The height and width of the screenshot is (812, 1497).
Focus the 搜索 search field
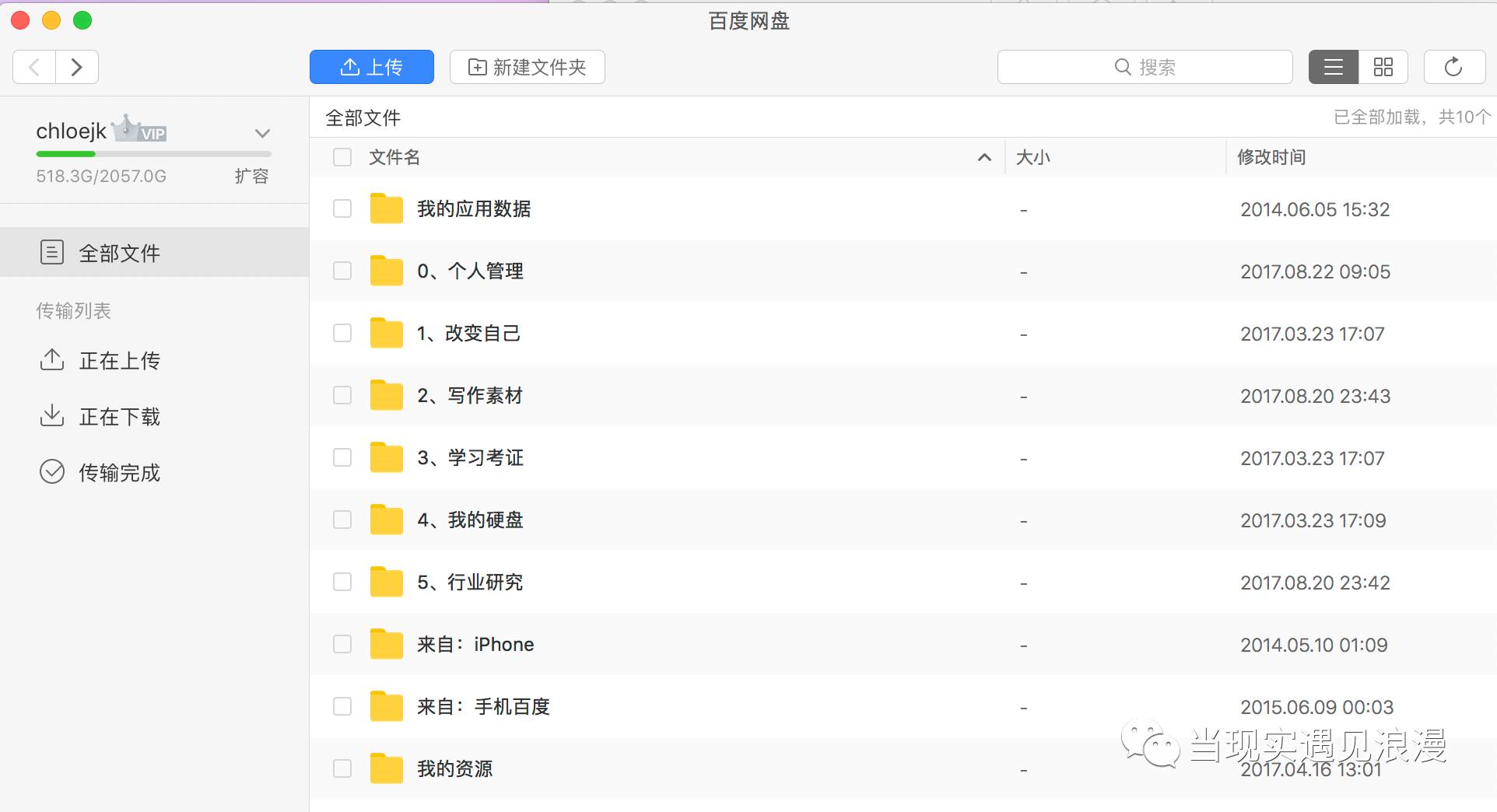point(1145,67)
